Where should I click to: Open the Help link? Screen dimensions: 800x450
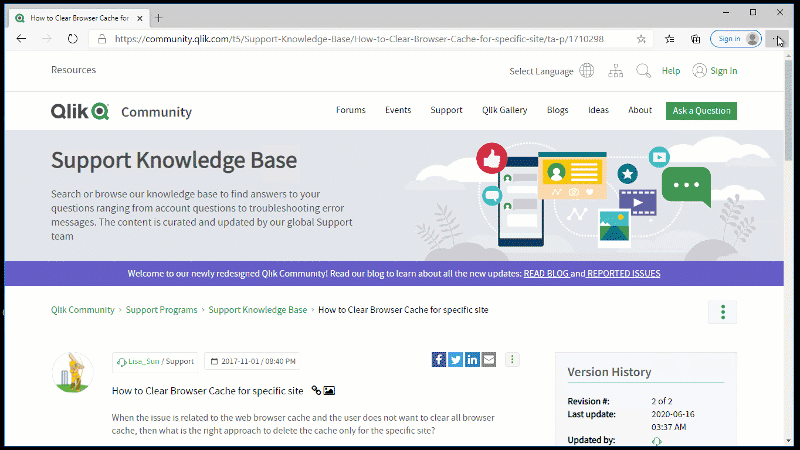click(671, 71)
